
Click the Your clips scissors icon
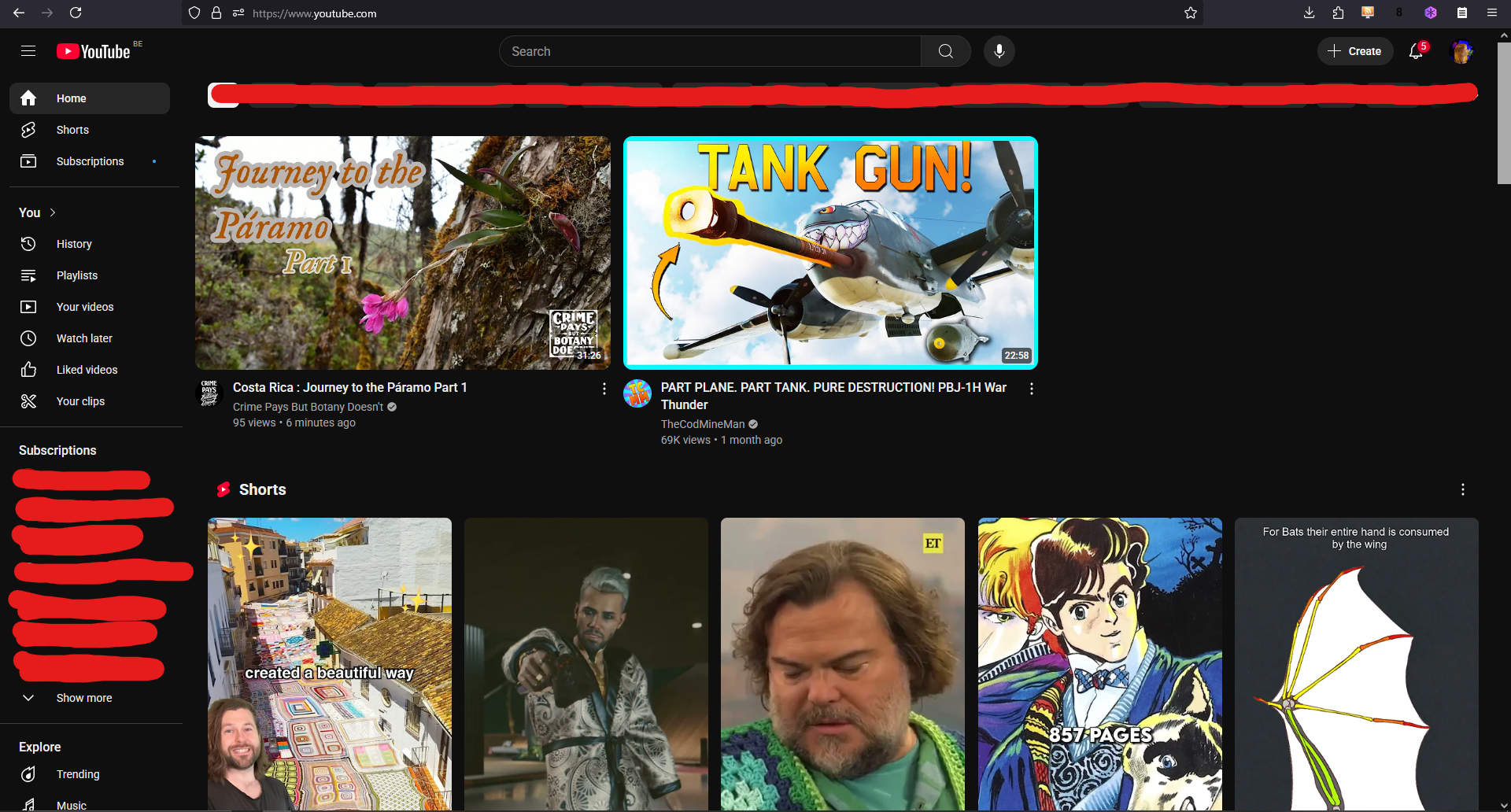28,401
